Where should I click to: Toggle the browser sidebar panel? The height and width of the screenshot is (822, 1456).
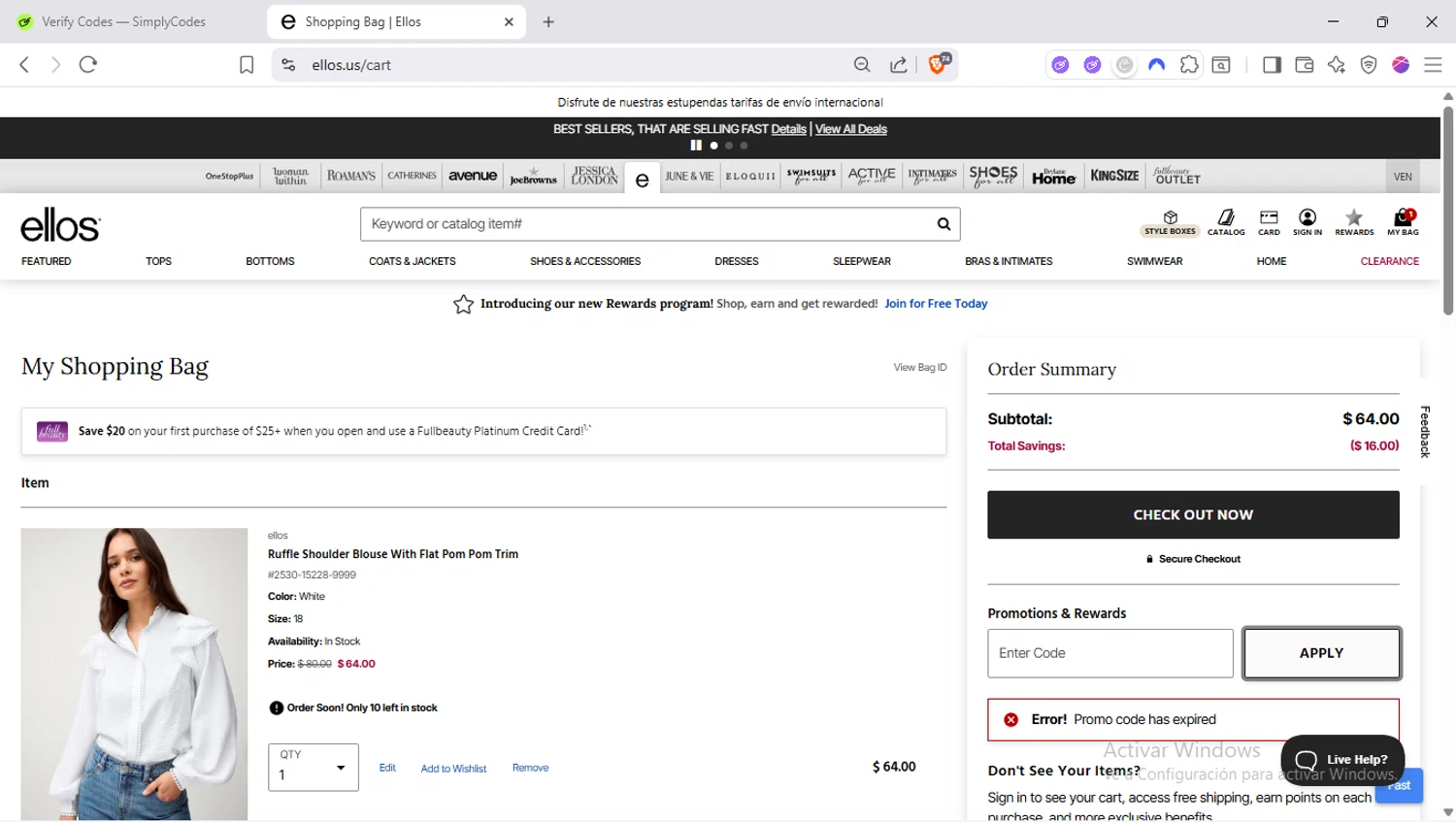coord(1272,65)
